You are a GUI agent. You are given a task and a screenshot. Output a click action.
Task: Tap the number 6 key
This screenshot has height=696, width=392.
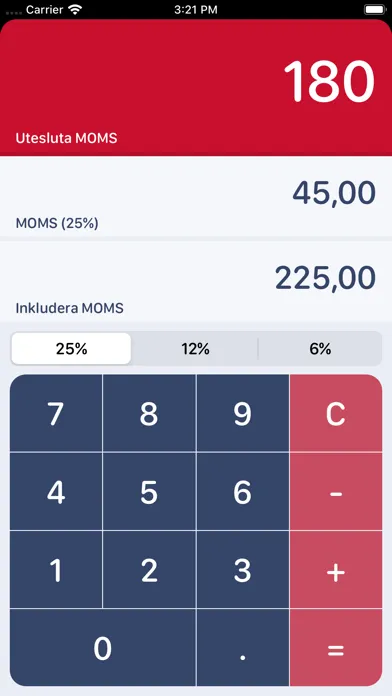pyautogui.click(x=242, y=492)
